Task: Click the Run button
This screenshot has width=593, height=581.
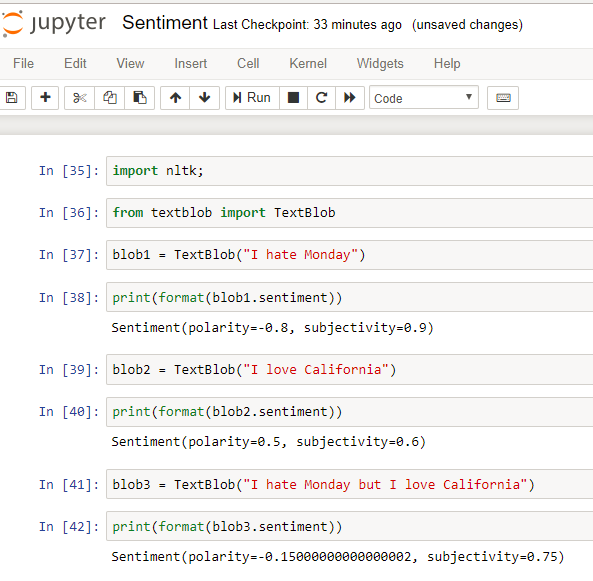Action: (252, 98)
